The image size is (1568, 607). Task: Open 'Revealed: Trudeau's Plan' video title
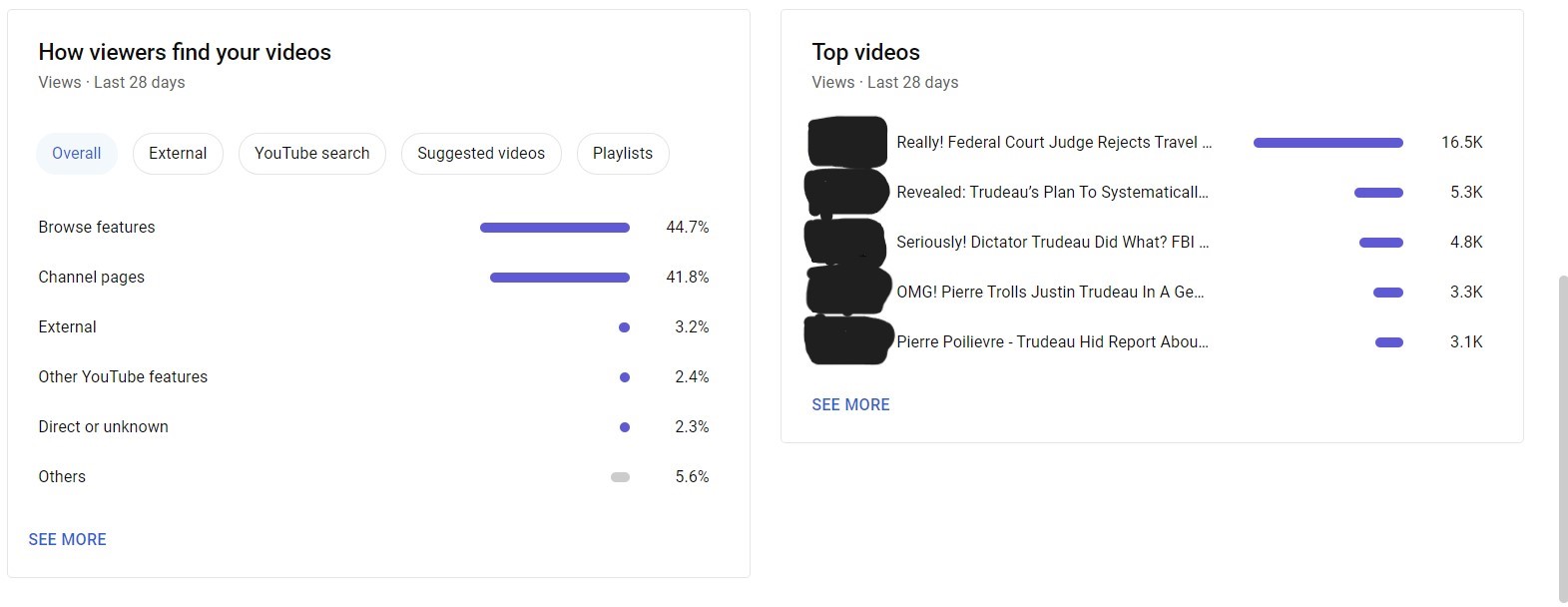pyautogui.click(x=1052, y=193)
